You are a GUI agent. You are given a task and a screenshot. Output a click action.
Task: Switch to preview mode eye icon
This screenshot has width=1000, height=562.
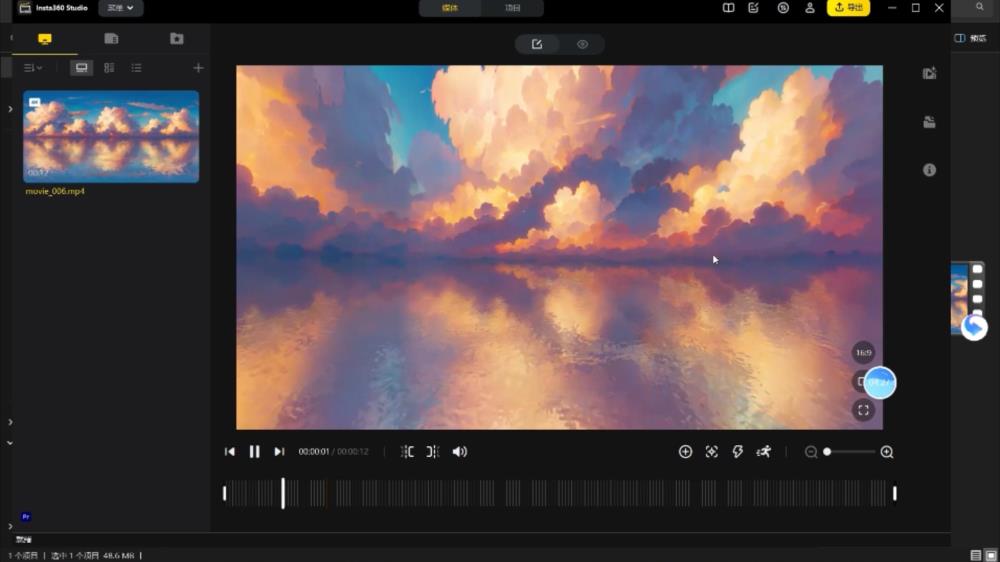pyautogui.click(x=582, y=44)
